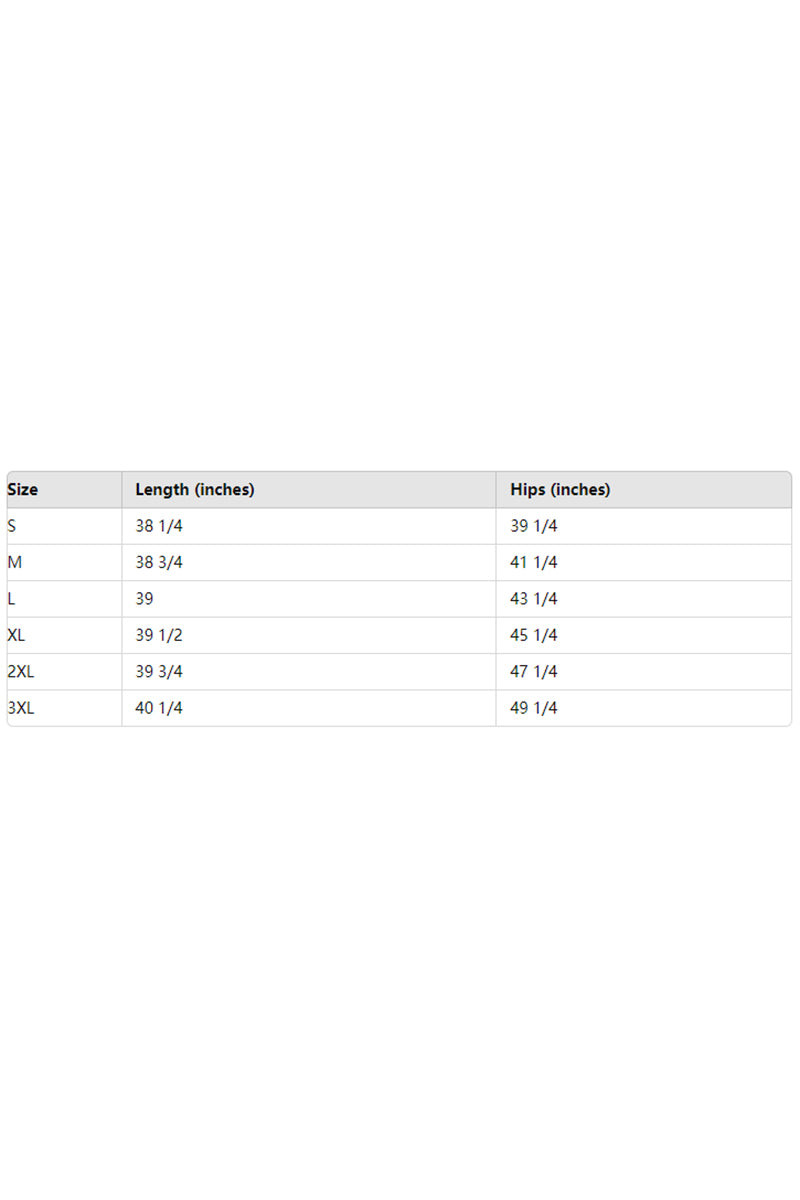Click the 39 1/2 length value
Screen dimensions: 800x1200
tap(159, 635)
